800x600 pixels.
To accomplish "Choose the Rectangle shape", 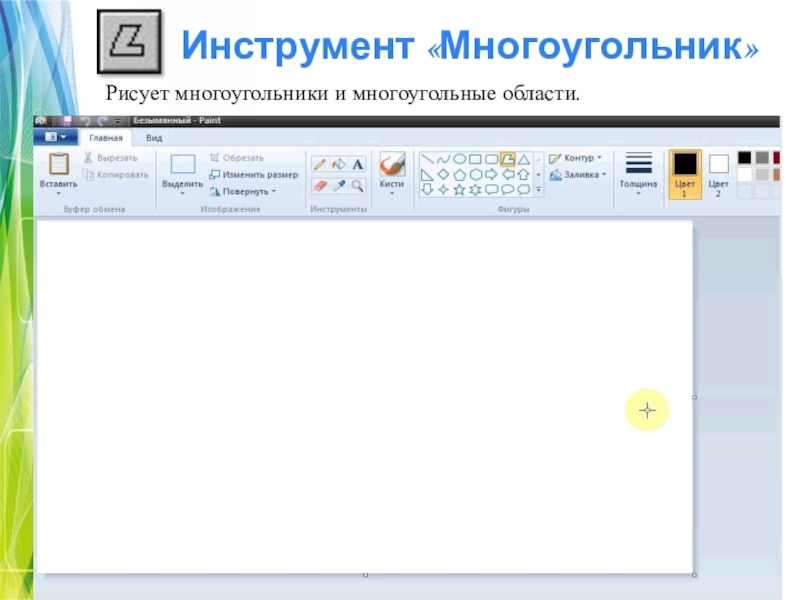I will tap(476, 159).
